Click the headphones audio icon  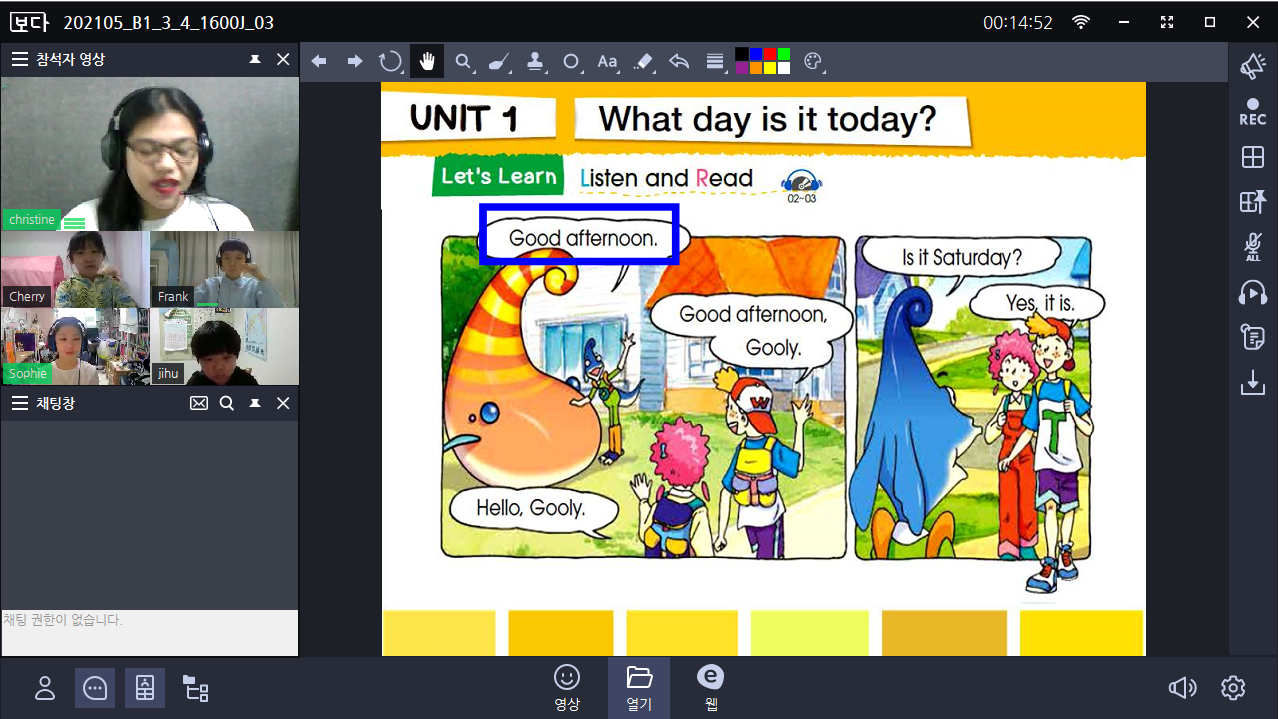[x=1253, y=292]
